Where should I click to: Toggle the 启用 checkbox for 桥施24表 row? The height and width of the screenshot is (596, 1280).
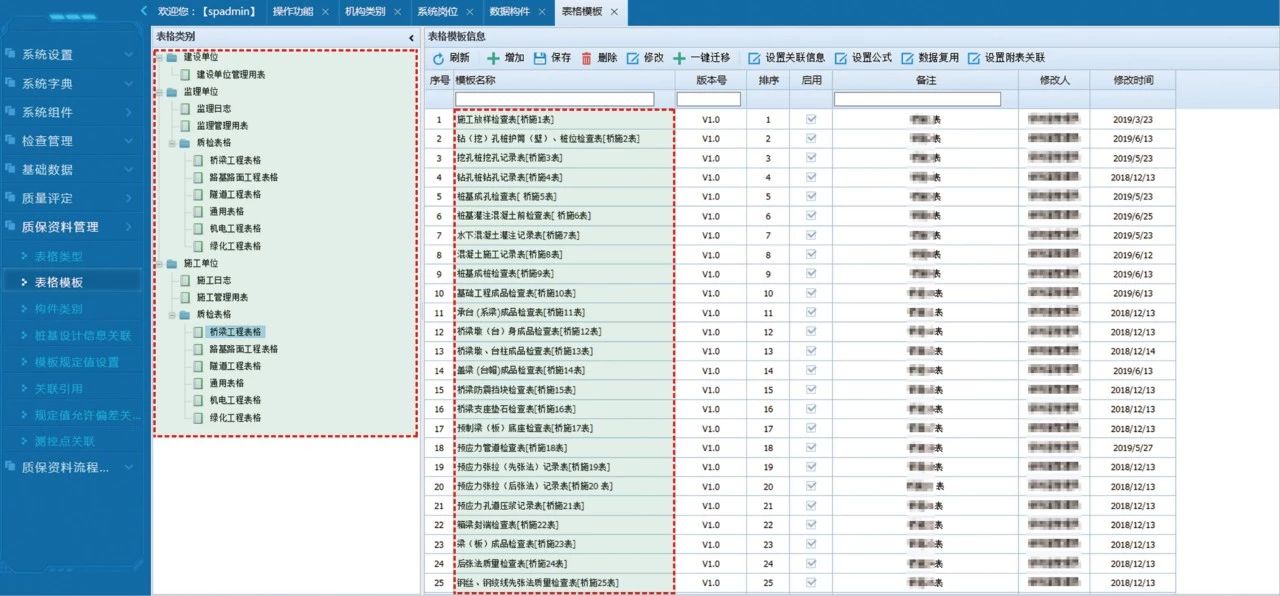[x=811, y=563]
